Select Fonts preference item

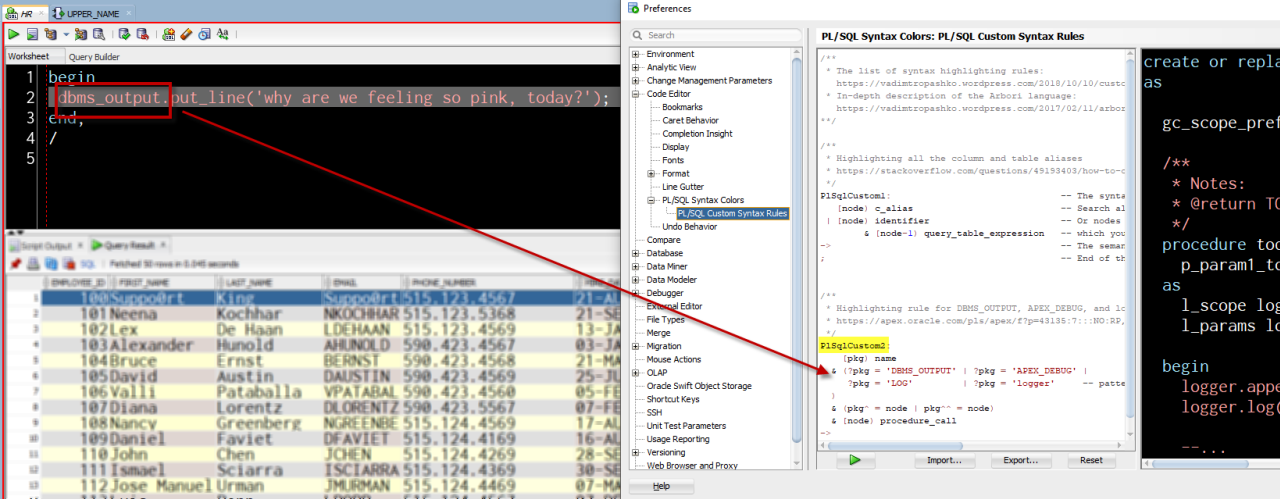pyautogui.click(x=673, y=160)
